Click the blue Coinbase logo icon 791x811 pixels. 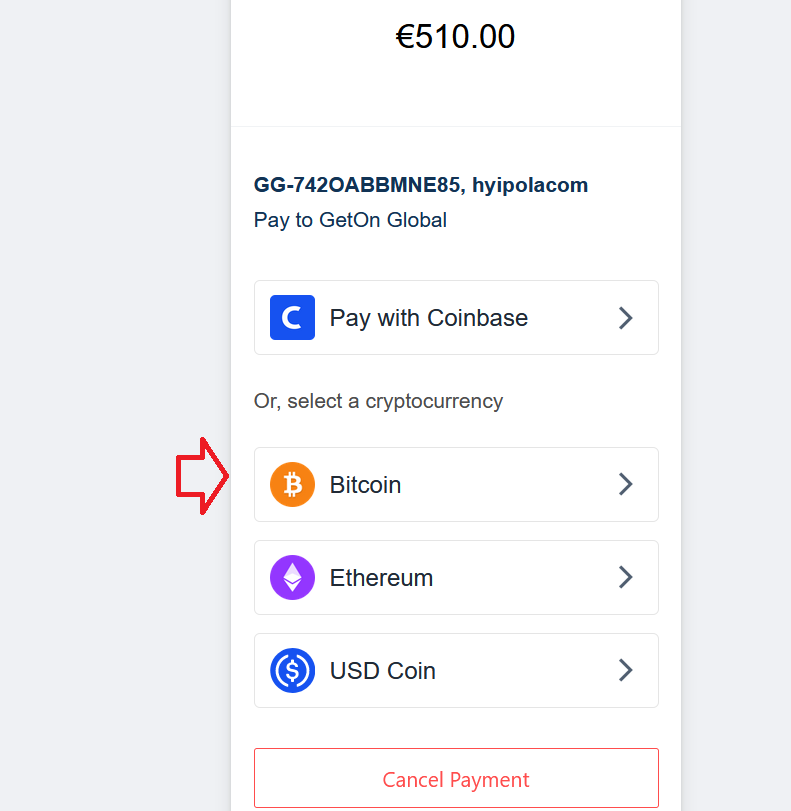pyautogui.click(x=292, y=318)
